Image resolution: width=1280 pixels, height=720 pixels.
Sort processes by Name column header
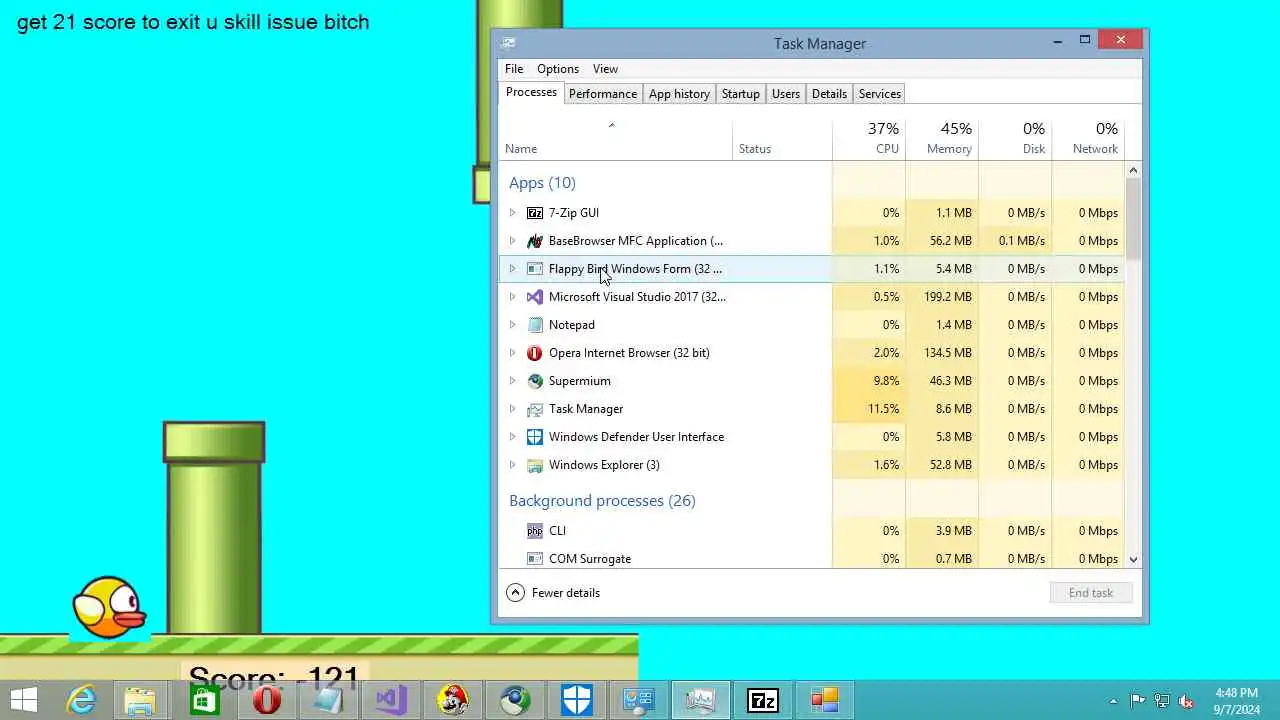tap(615, 139)
